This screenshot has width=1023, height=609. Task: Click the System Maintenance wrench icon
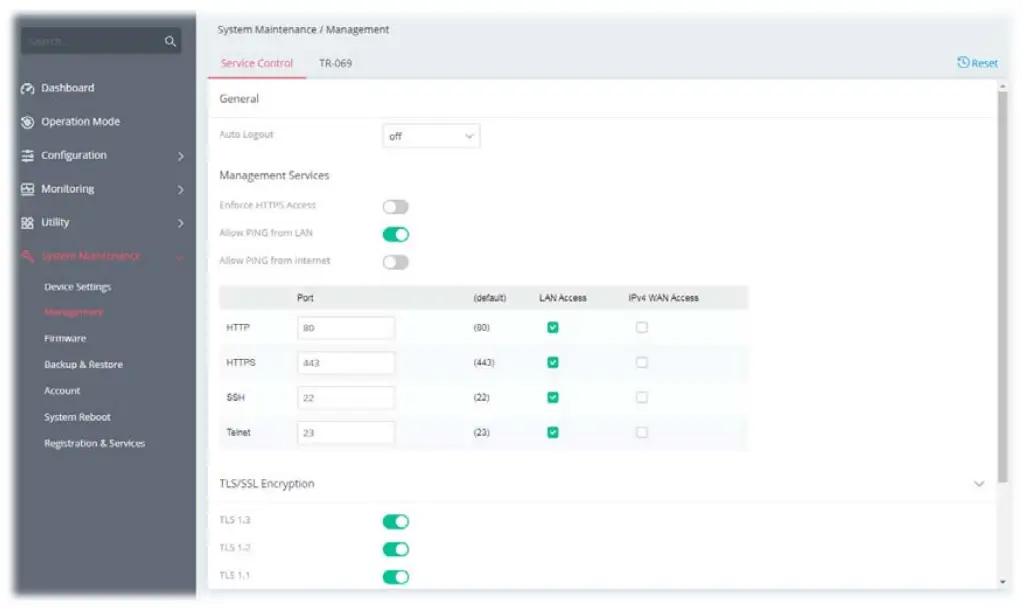tap(28, 257)
